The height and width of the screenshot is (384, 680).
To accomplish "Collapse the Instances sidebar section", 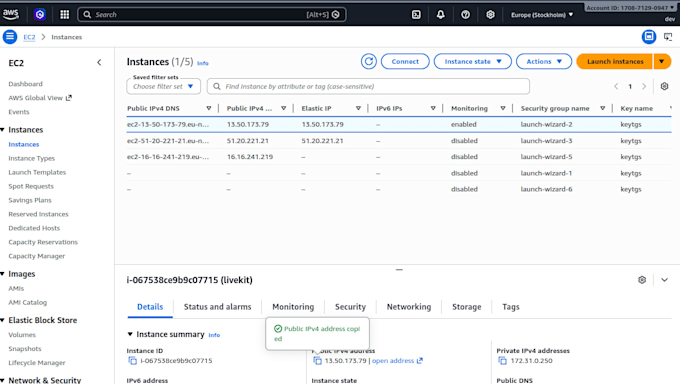I will pyautogui.click(x=3, y=130).
